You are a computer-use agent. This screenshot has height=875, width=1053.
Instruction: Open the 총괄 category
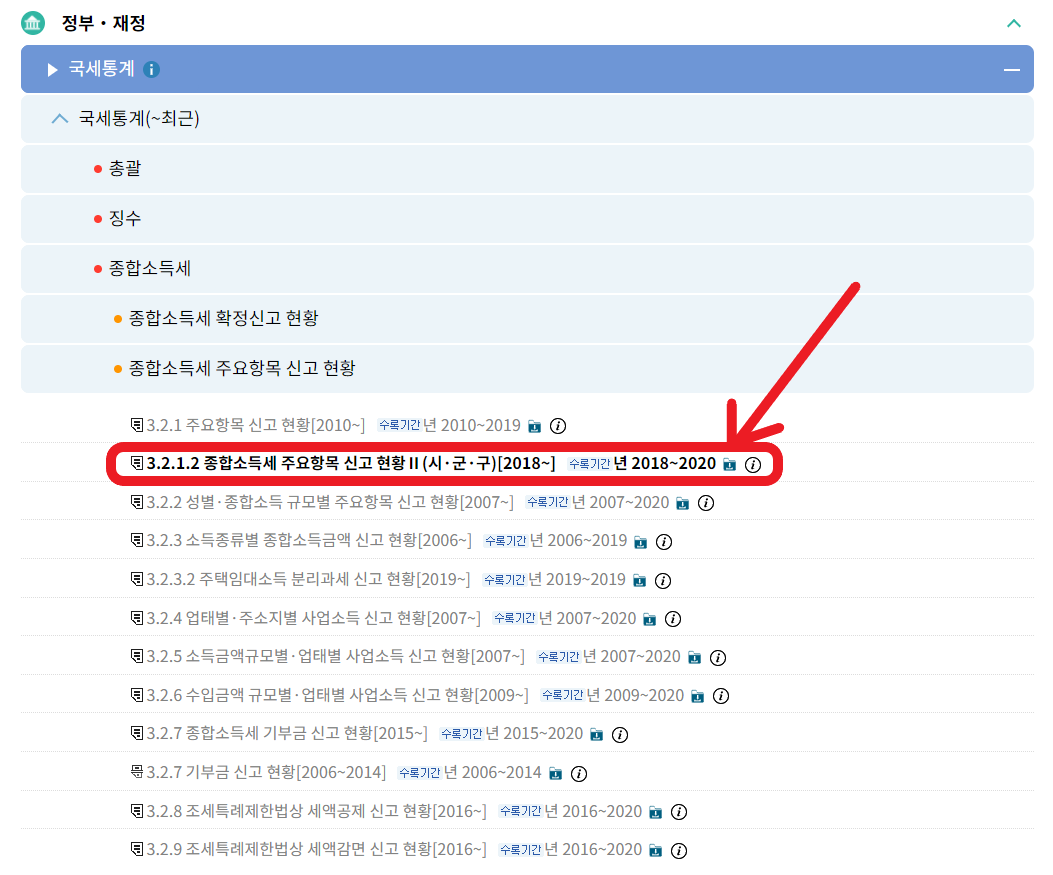125,168
